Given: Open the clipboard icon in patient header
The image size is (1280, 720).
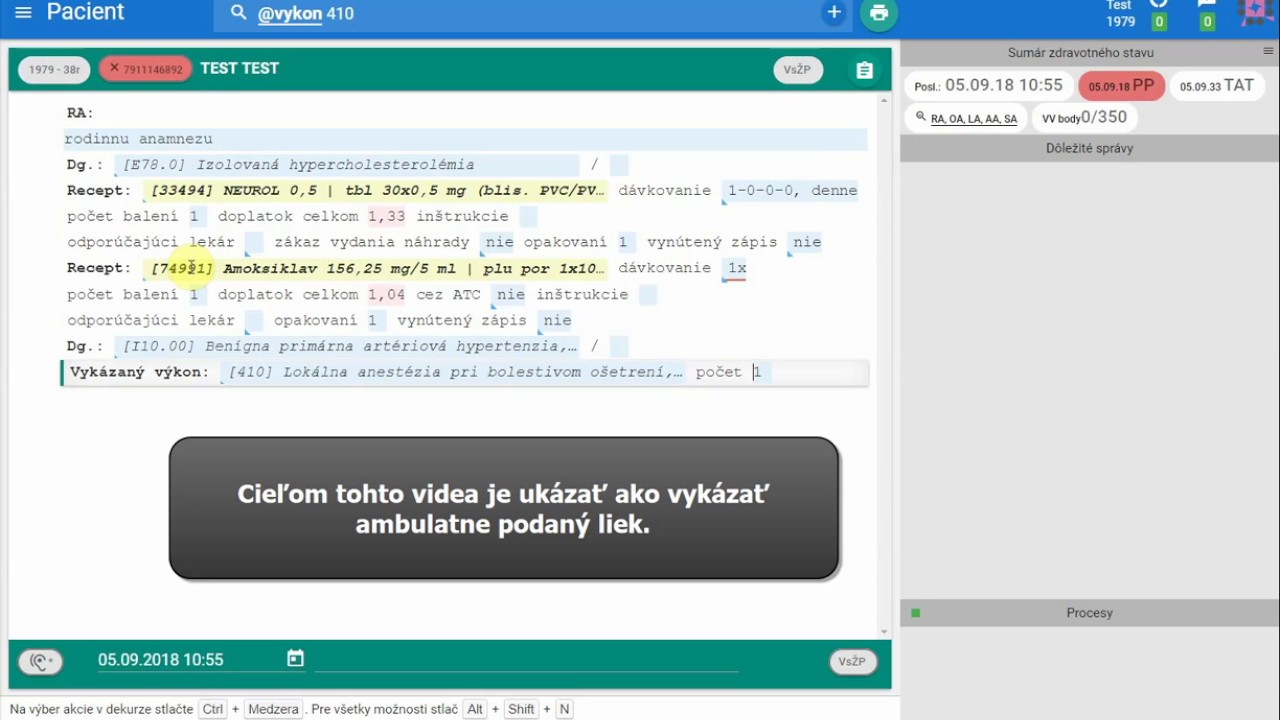Looking at the screenshot, I should point(865,70).
